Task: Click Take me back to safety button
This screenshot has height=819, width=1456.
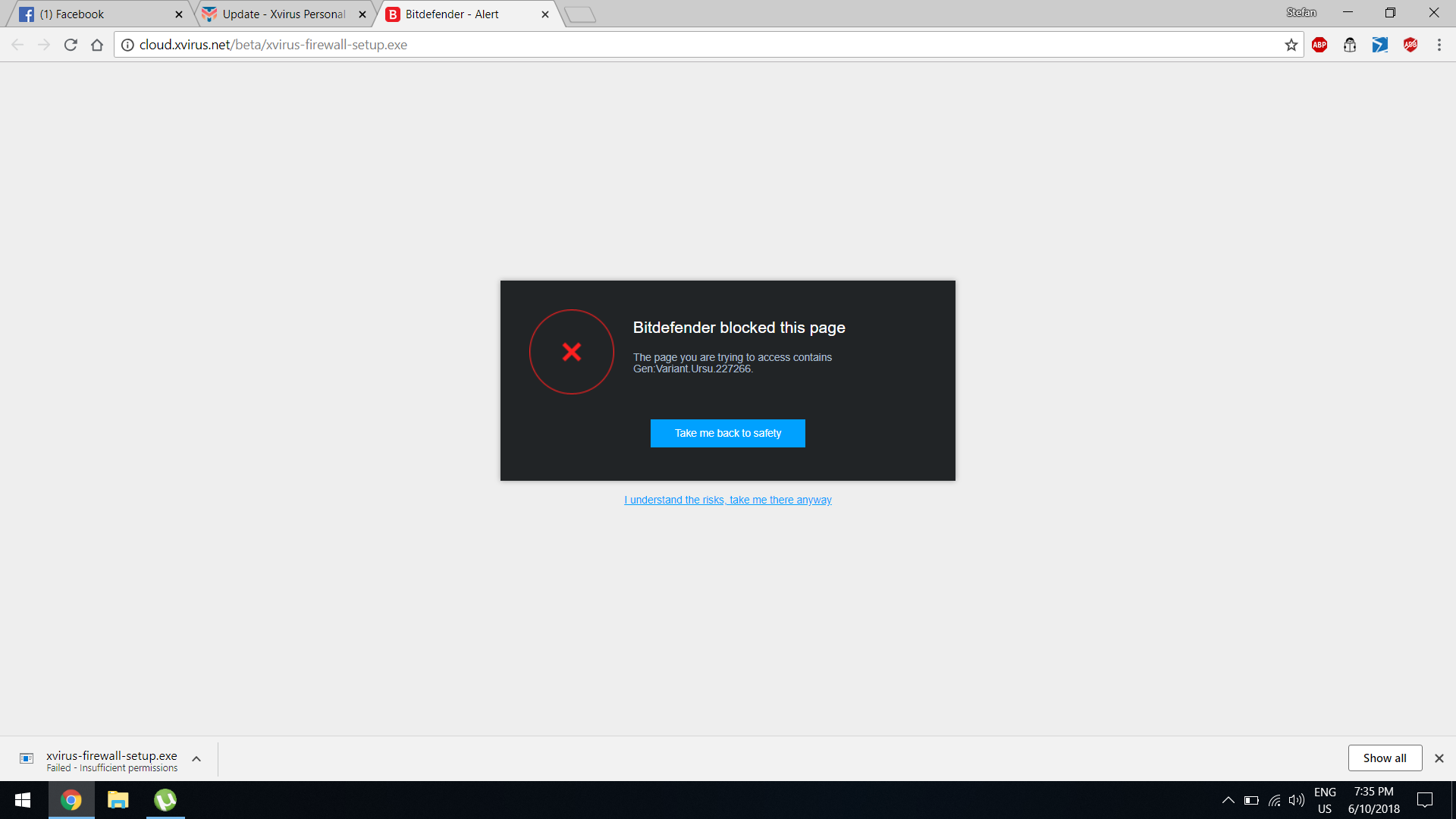Action: tap(727, 433)
